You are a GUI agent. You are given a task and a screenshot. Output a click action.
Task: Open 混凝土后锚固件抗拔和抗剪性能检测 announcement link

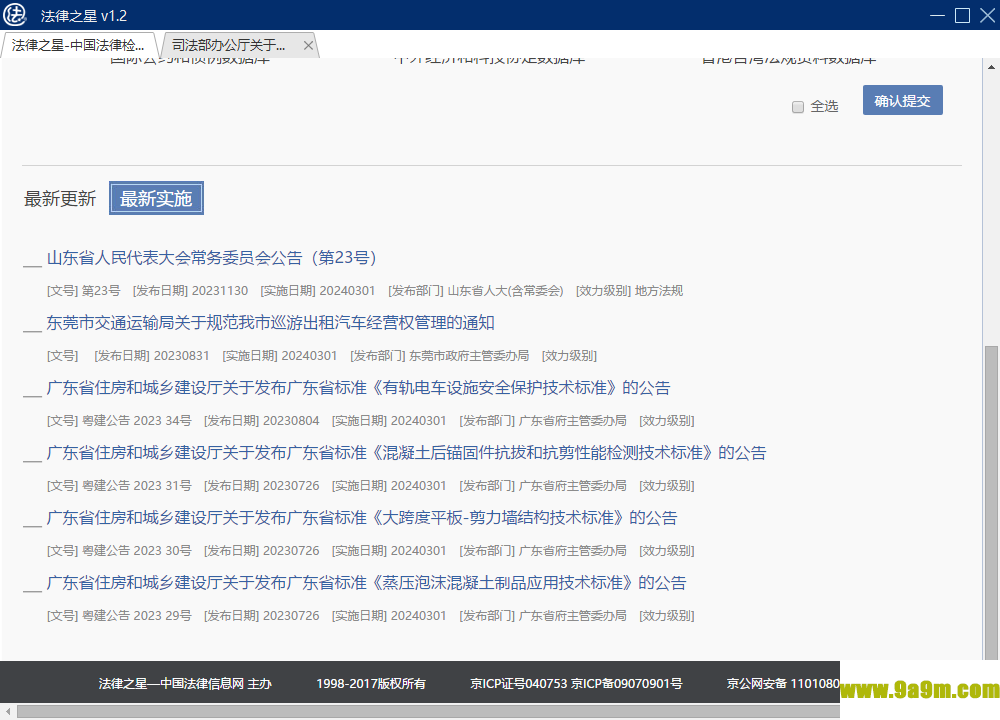[406, 453]
